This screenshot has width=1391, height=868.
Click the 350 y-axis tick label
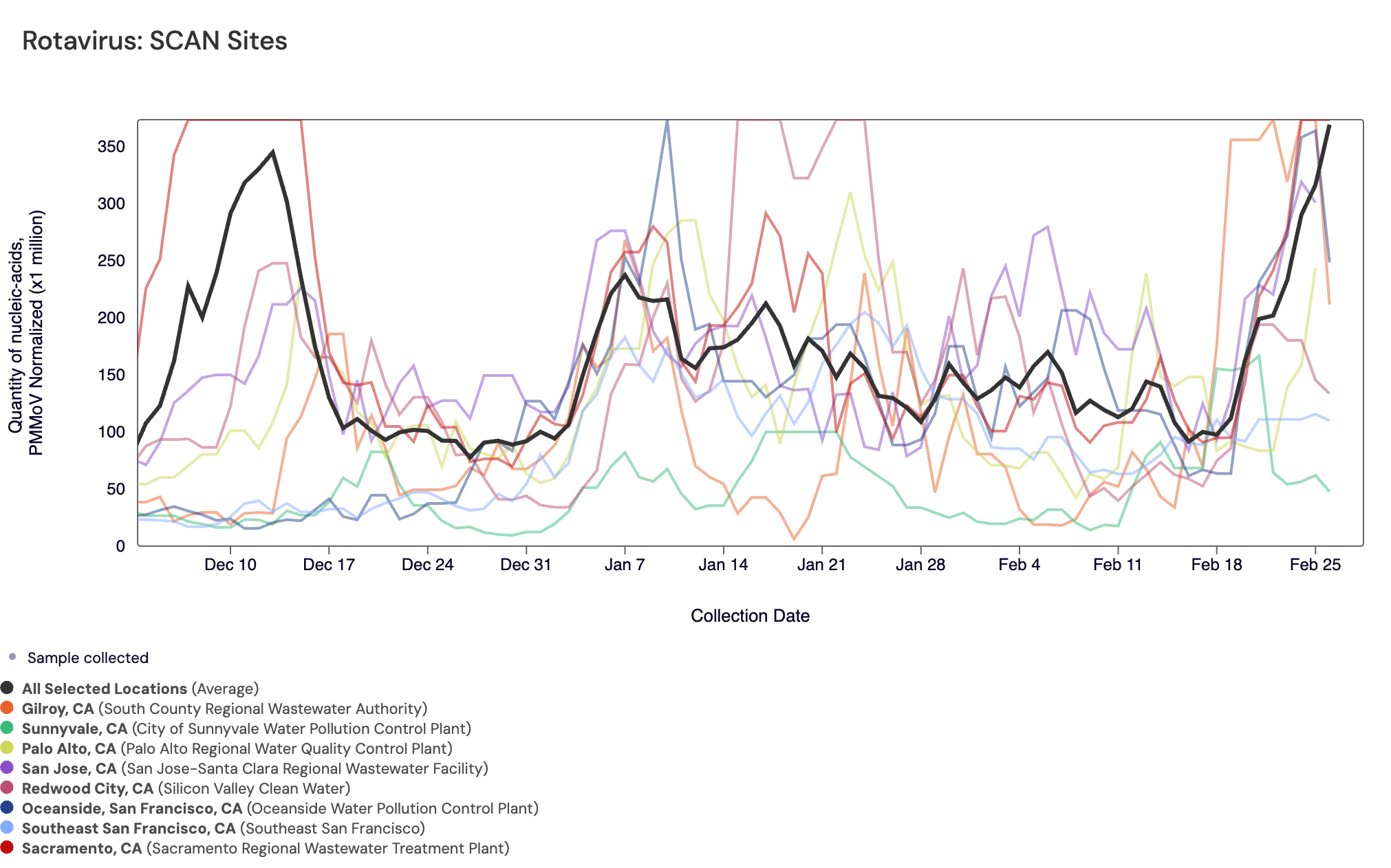pos(111,147)
